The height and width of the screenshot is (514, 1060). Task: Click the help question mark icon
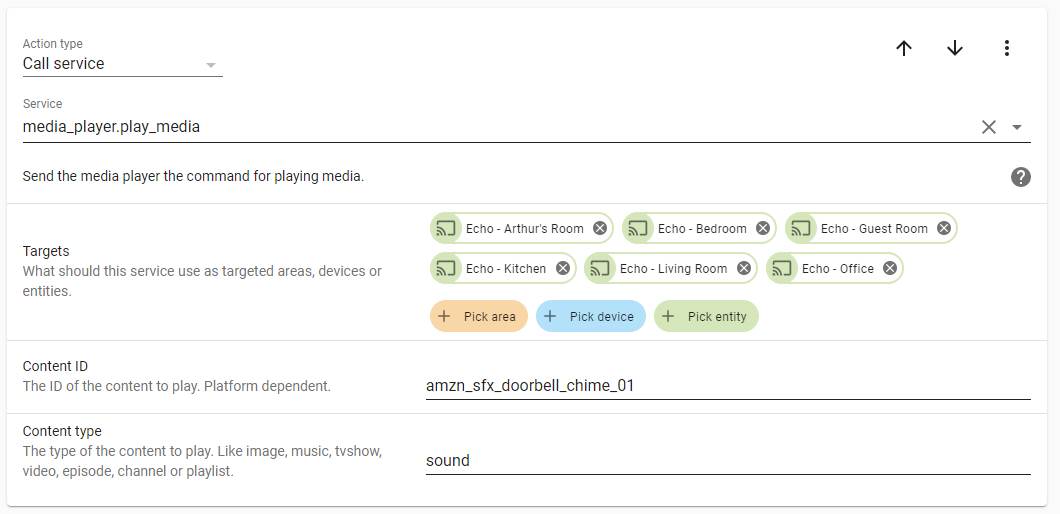[1020, 177]
